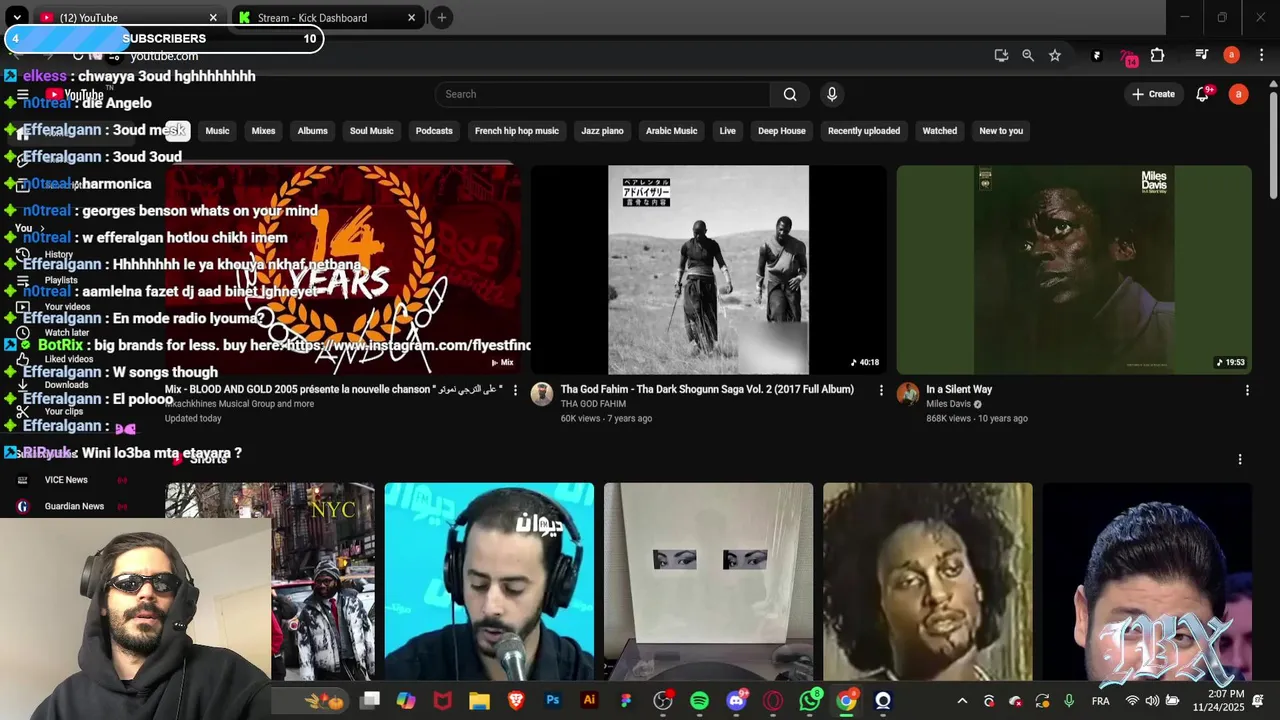Open Chrome profile avatar in toolbar
This screenshot has height=720, width=1280.
click(1232, 55)
